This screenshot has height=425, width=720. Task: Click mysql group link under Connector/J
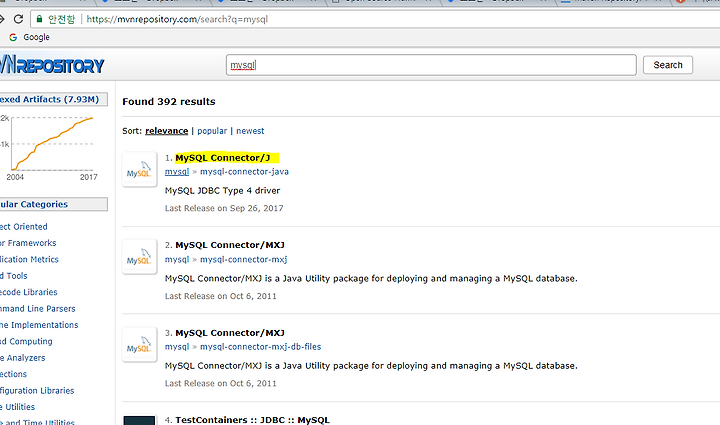click(x=177, y=172)
